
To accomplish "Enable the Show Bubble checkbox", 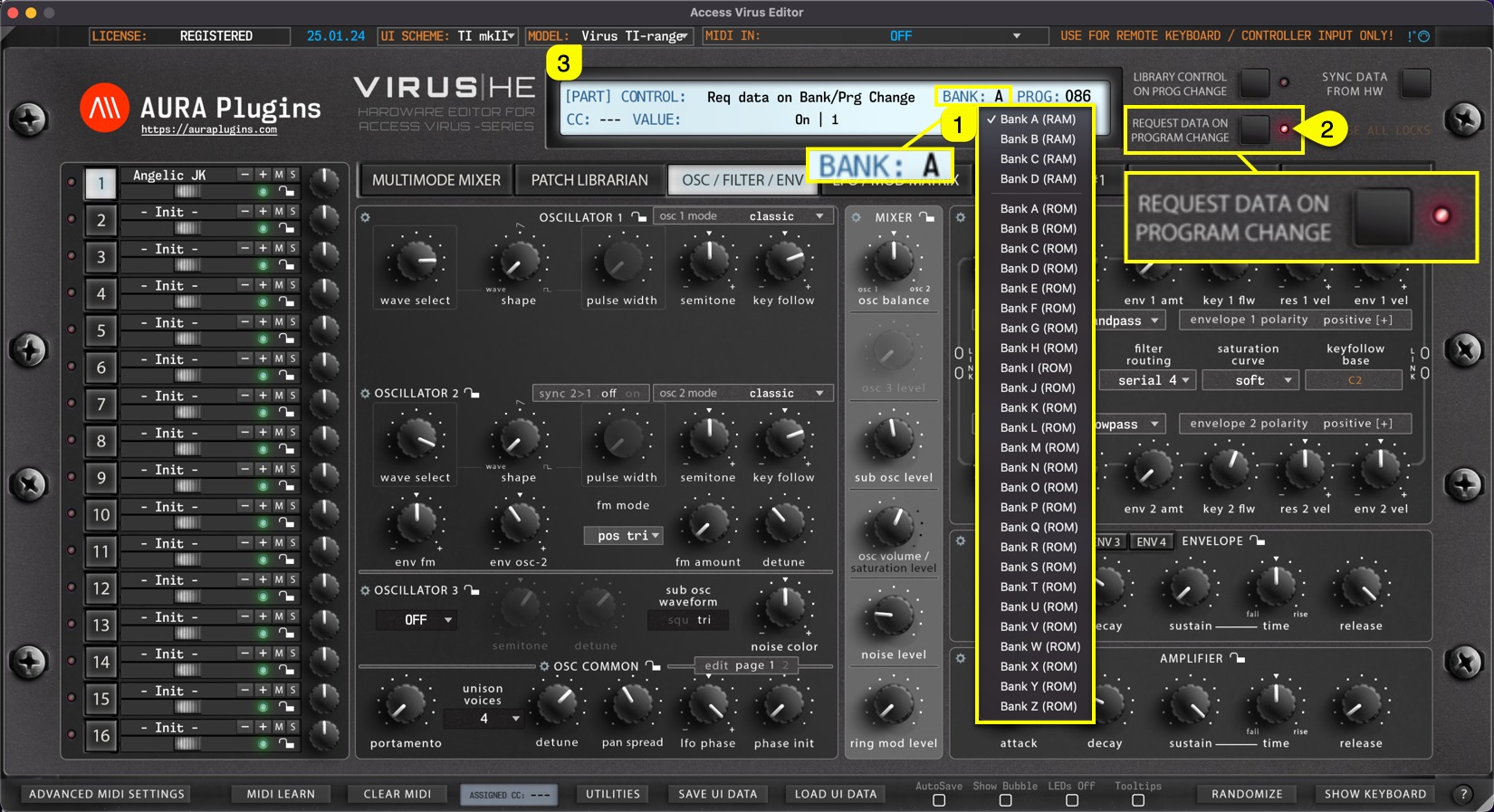I will [x=1005, y=800].
